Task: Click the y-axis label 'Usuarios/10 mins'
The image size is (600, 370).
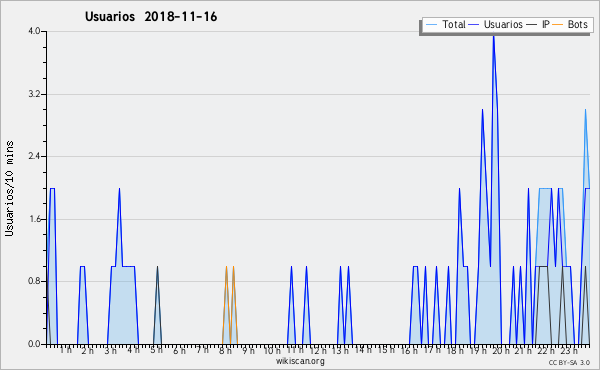Action: 9,188
